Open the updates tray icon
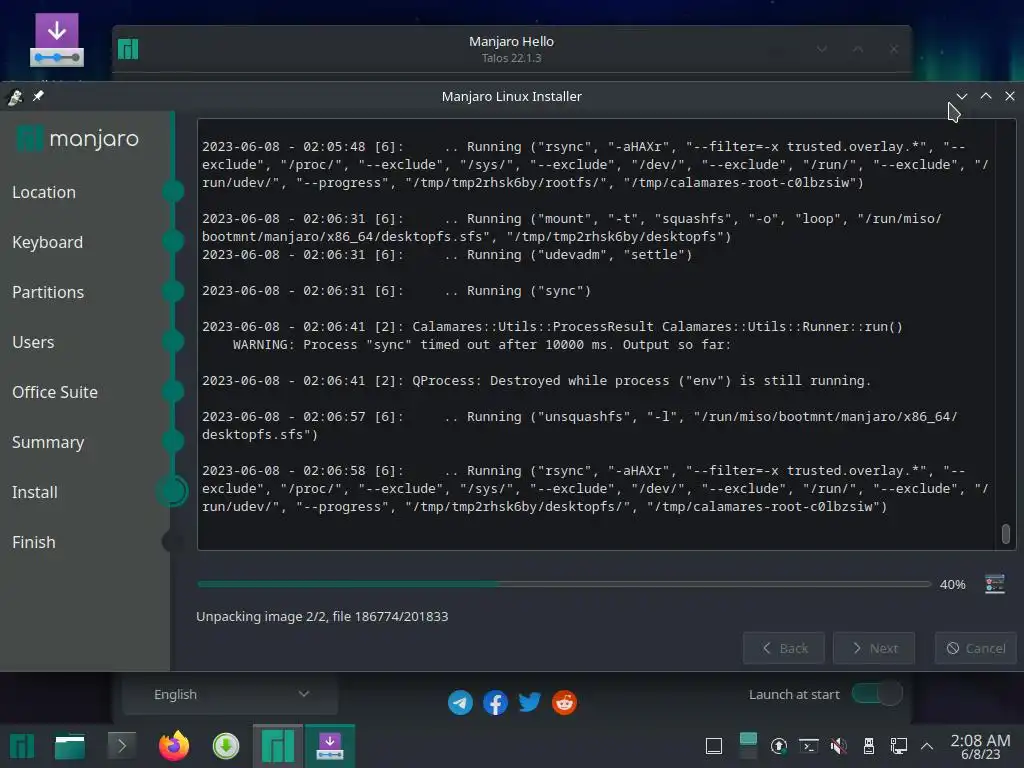The image size is (1024, 768). [x=778, y=746]
